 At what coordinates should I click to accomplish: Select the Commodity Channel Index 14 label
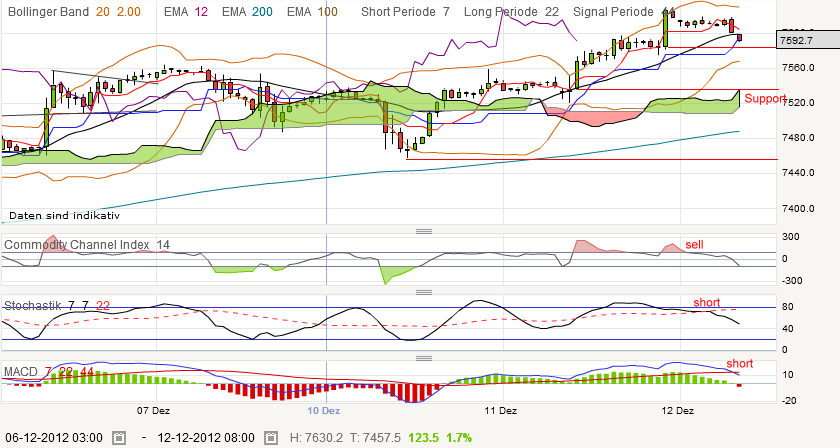[x=87, y=245]
